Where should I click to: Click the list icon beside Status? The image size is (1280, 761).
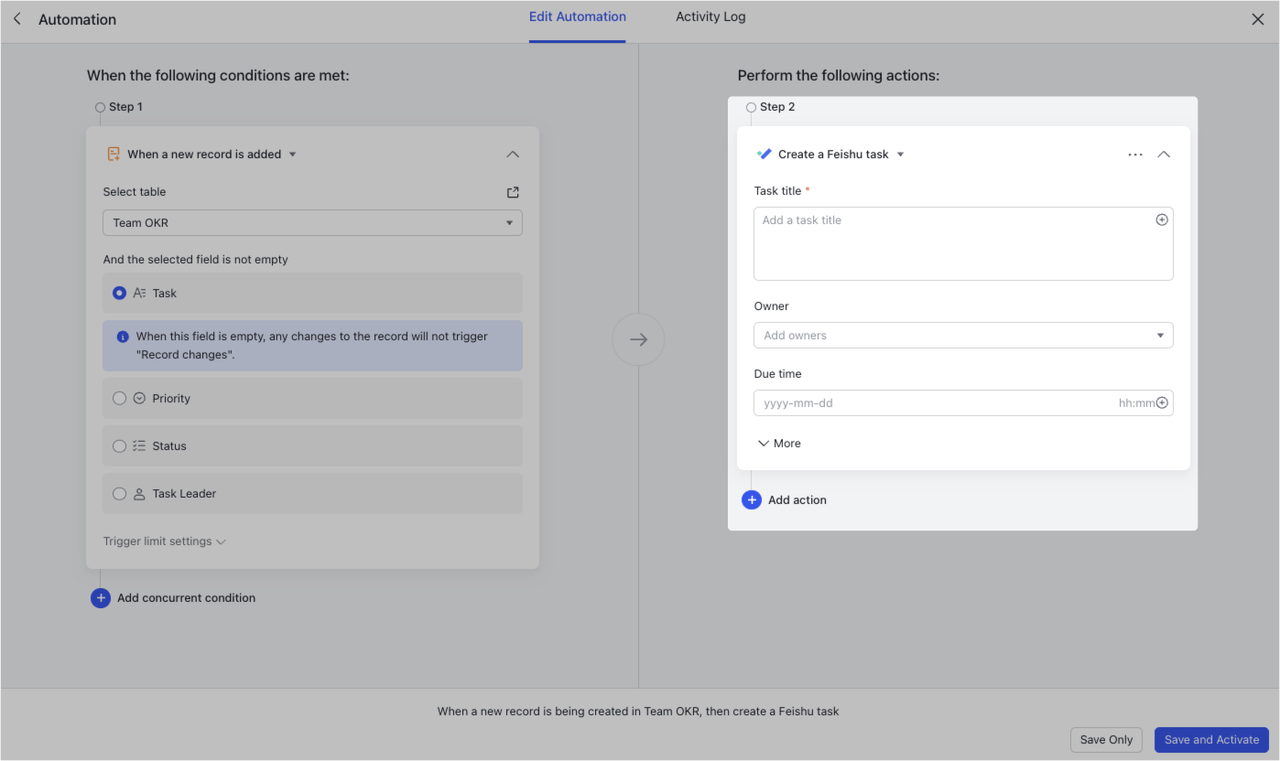(x=140, y=446)
